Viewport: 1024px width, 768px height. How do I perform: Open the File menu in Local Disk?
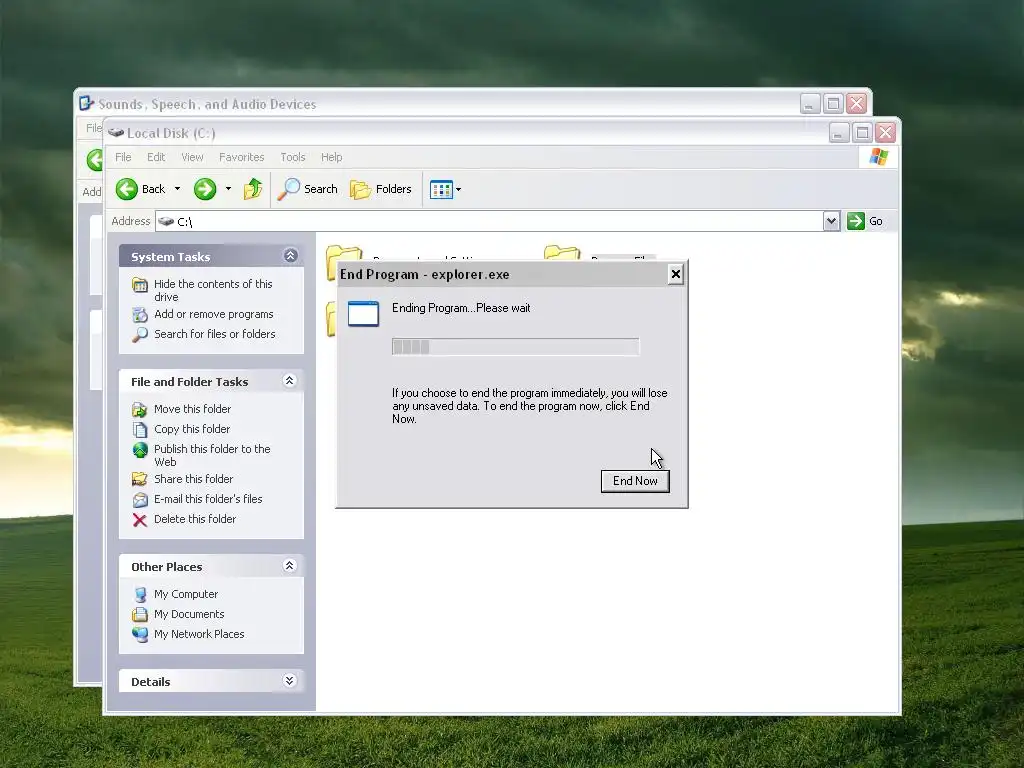(123, 157)
